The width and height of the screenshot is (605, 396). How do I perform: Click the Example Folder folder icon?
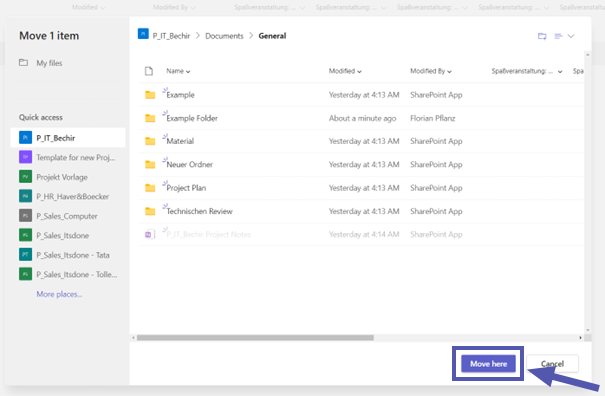click(150, 118)
